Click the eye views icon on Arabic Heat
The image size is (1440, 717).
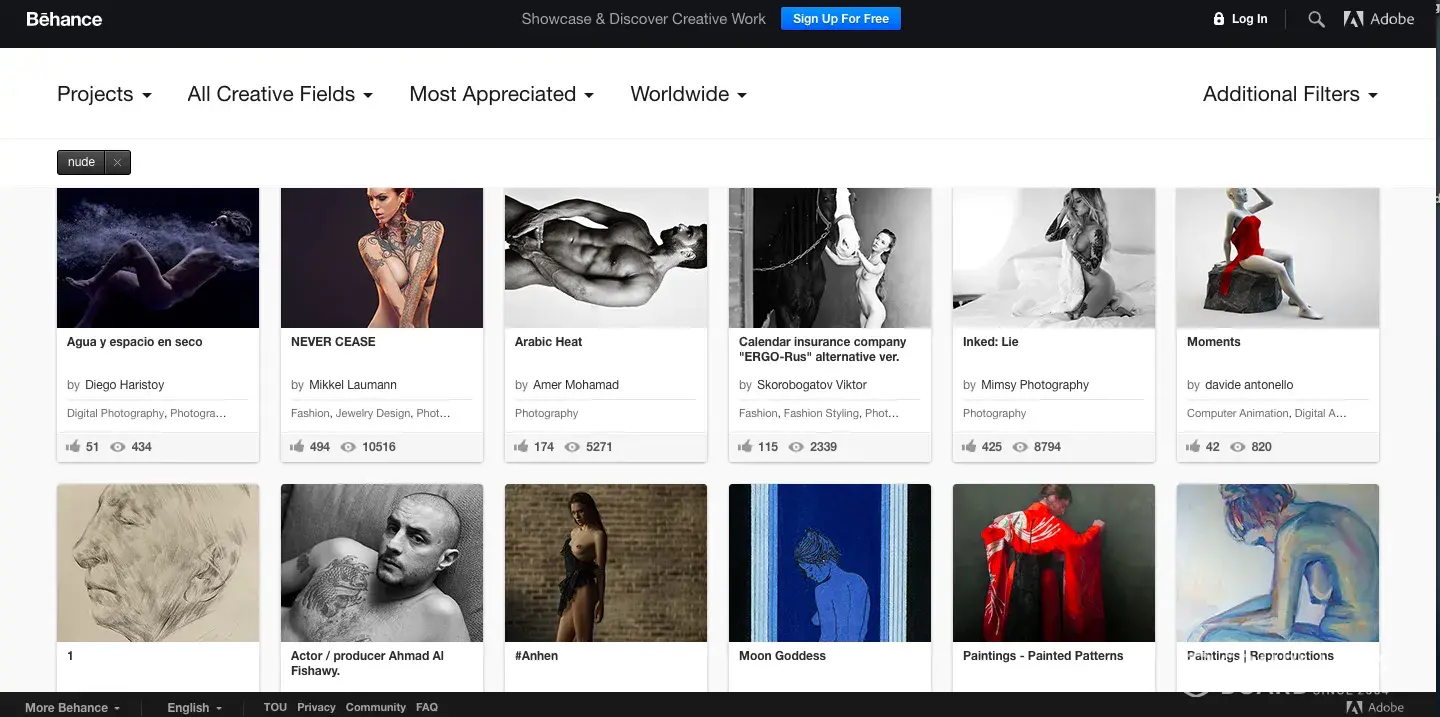click(x=573, y=447)
